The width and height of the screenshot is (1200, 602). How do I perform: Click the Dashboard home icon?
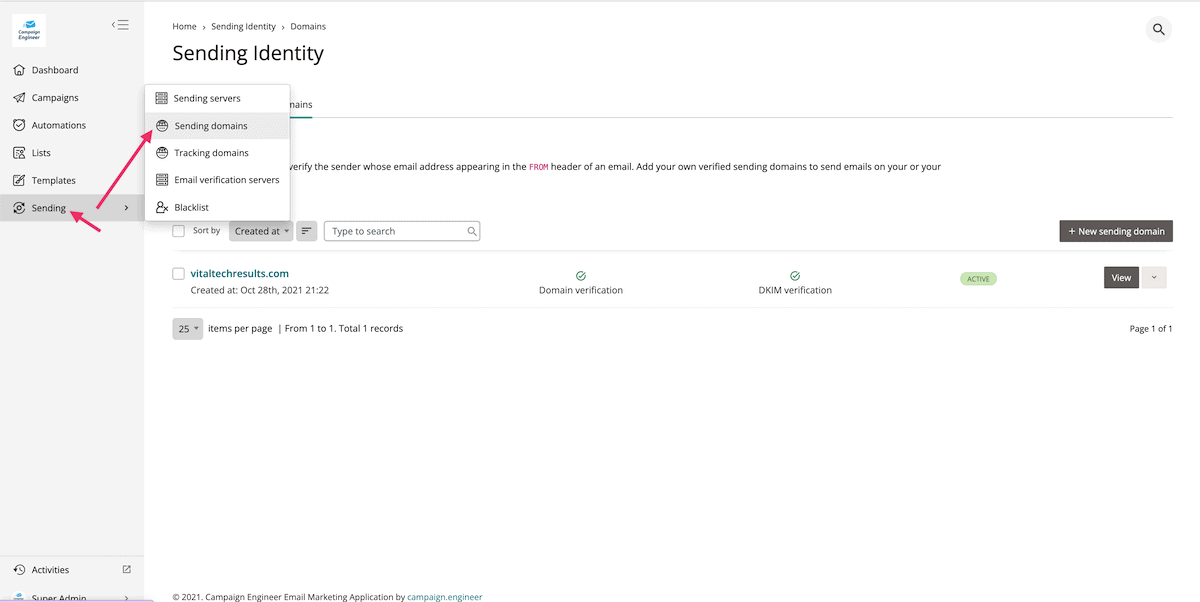tap(19, 70)
